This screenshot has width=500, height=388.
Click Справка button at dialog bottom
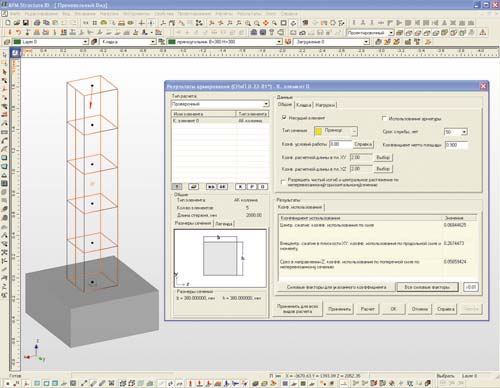(445, 309)
